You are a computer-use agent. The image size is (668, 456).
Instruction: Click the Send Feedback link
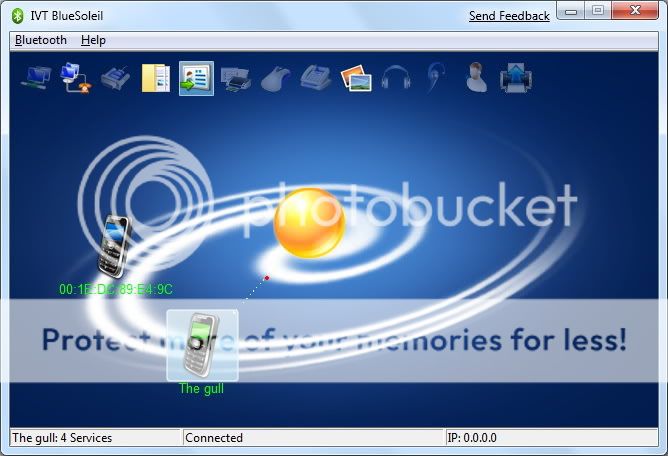tap(509, 16)
